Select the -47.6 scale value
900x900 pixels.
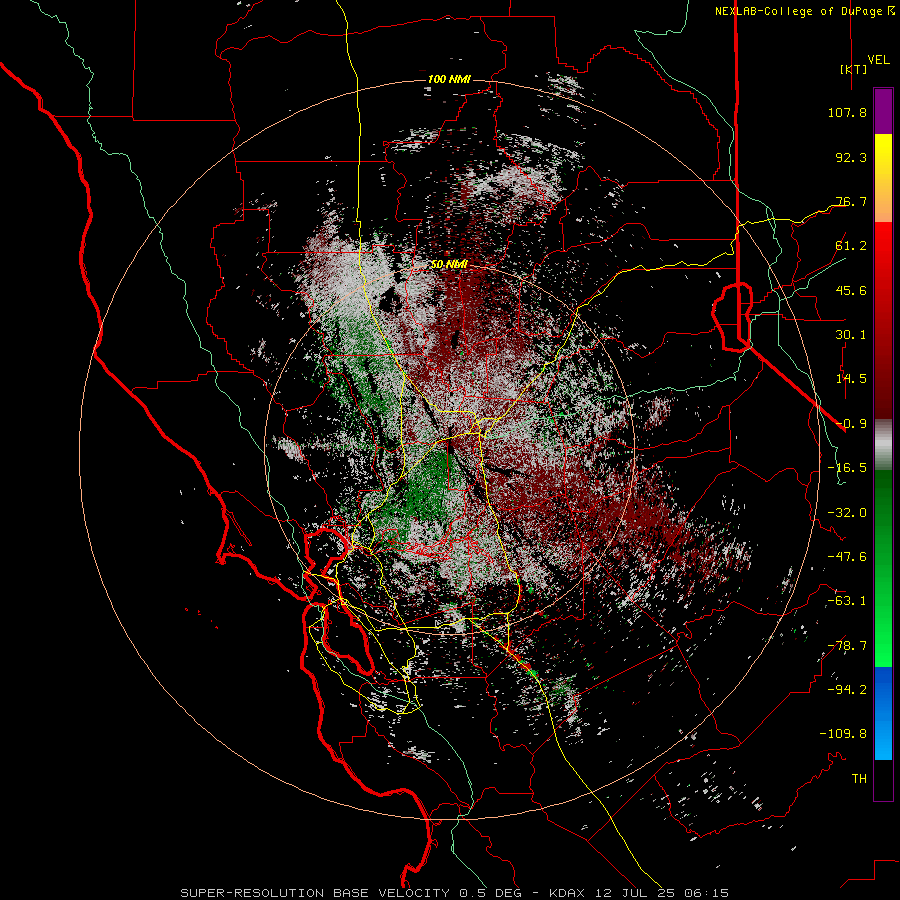847,557
